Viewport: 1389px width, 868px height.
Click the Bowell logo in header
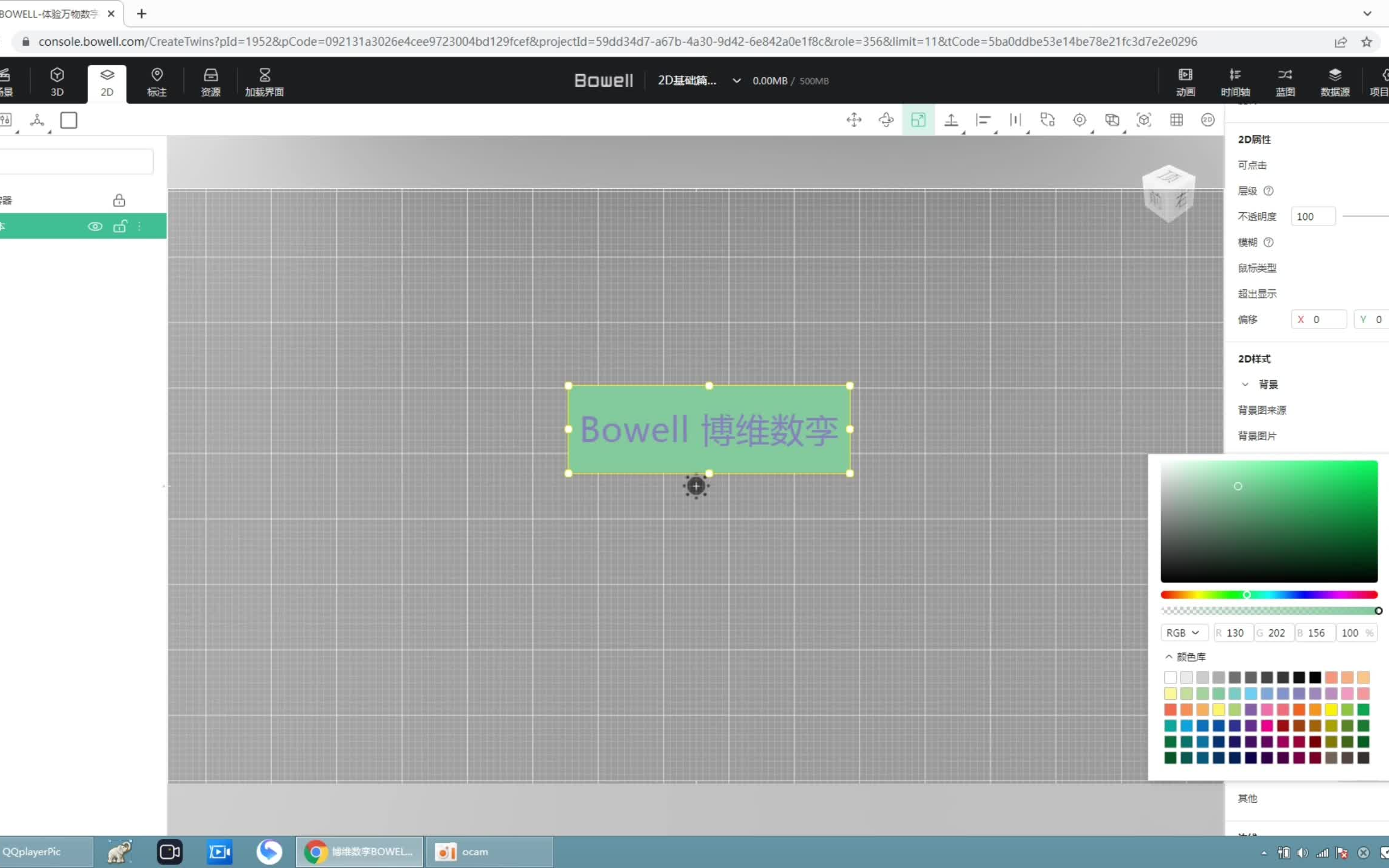pyautogui.click(x=603, y=80)
